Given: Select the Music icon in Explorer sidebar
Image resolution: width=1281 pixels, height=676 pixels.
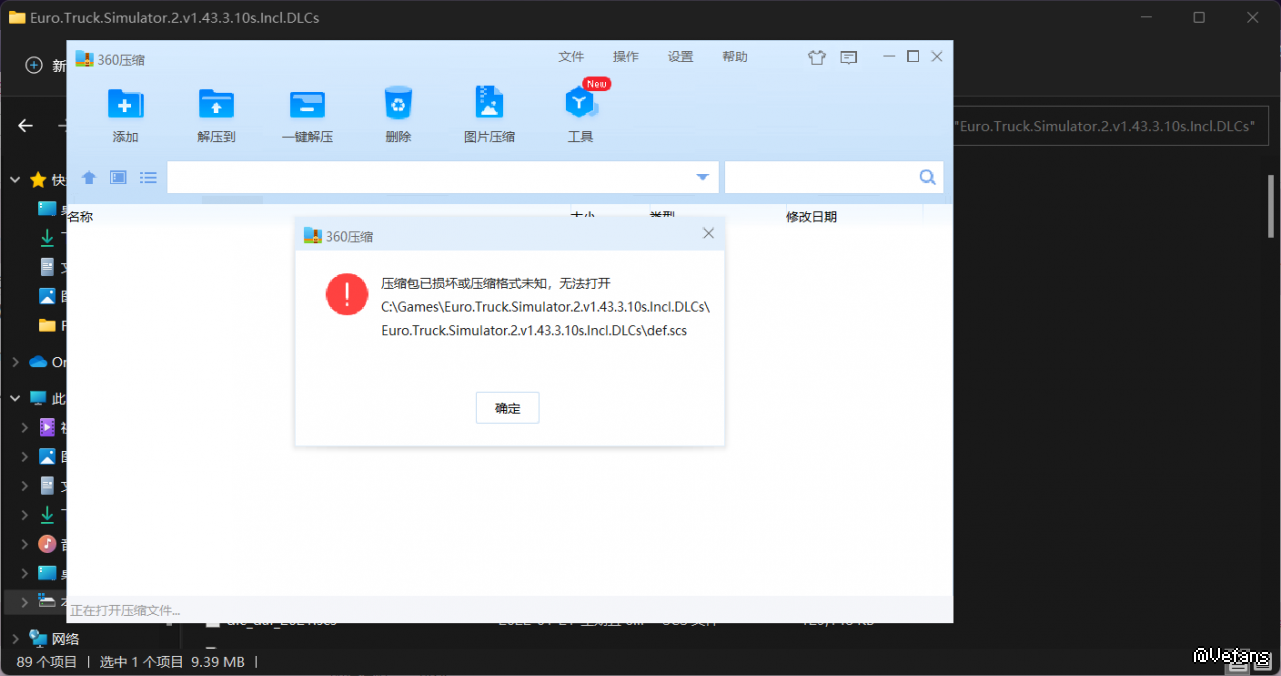Looking at the screenshot, I should 47,544.
